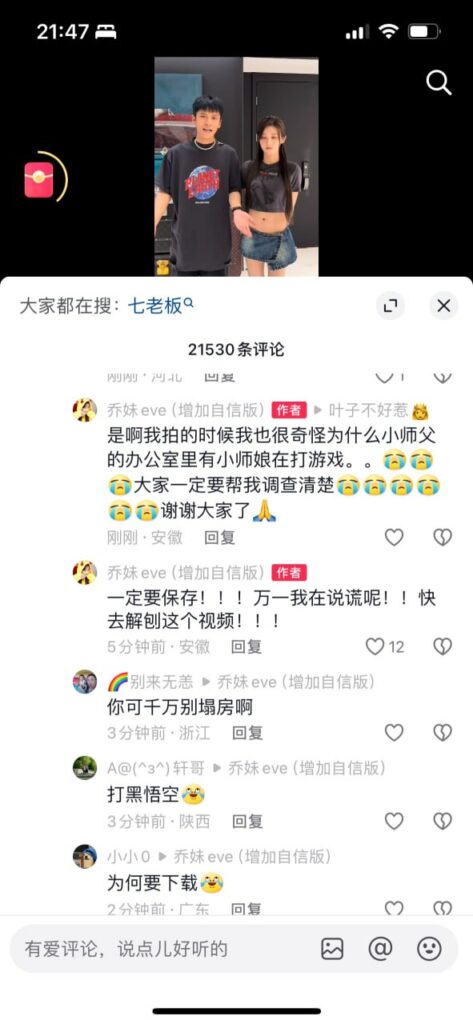The height and width of the screenshot is (1024, 473).
Task: Like the 调查清楚 author comment
Action: (x=394, y=537)
